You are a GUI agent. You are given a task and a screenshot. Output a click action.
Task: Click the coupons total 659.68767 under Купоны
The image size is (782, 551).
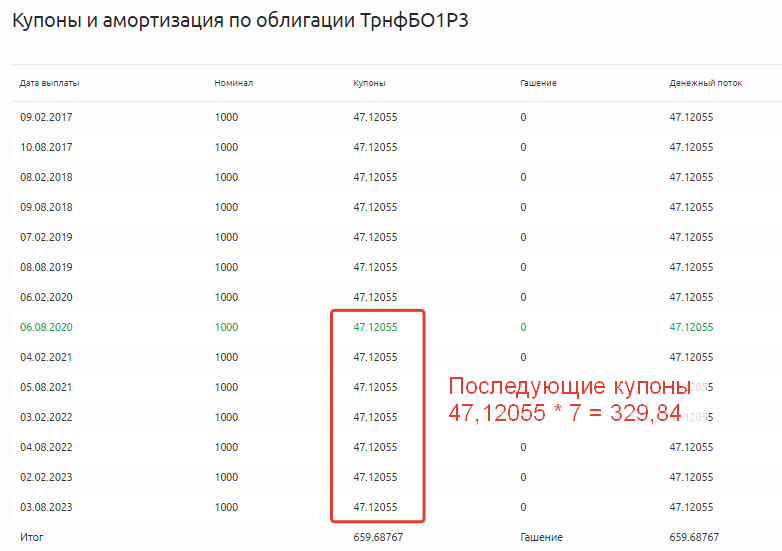tap(378, 537)
